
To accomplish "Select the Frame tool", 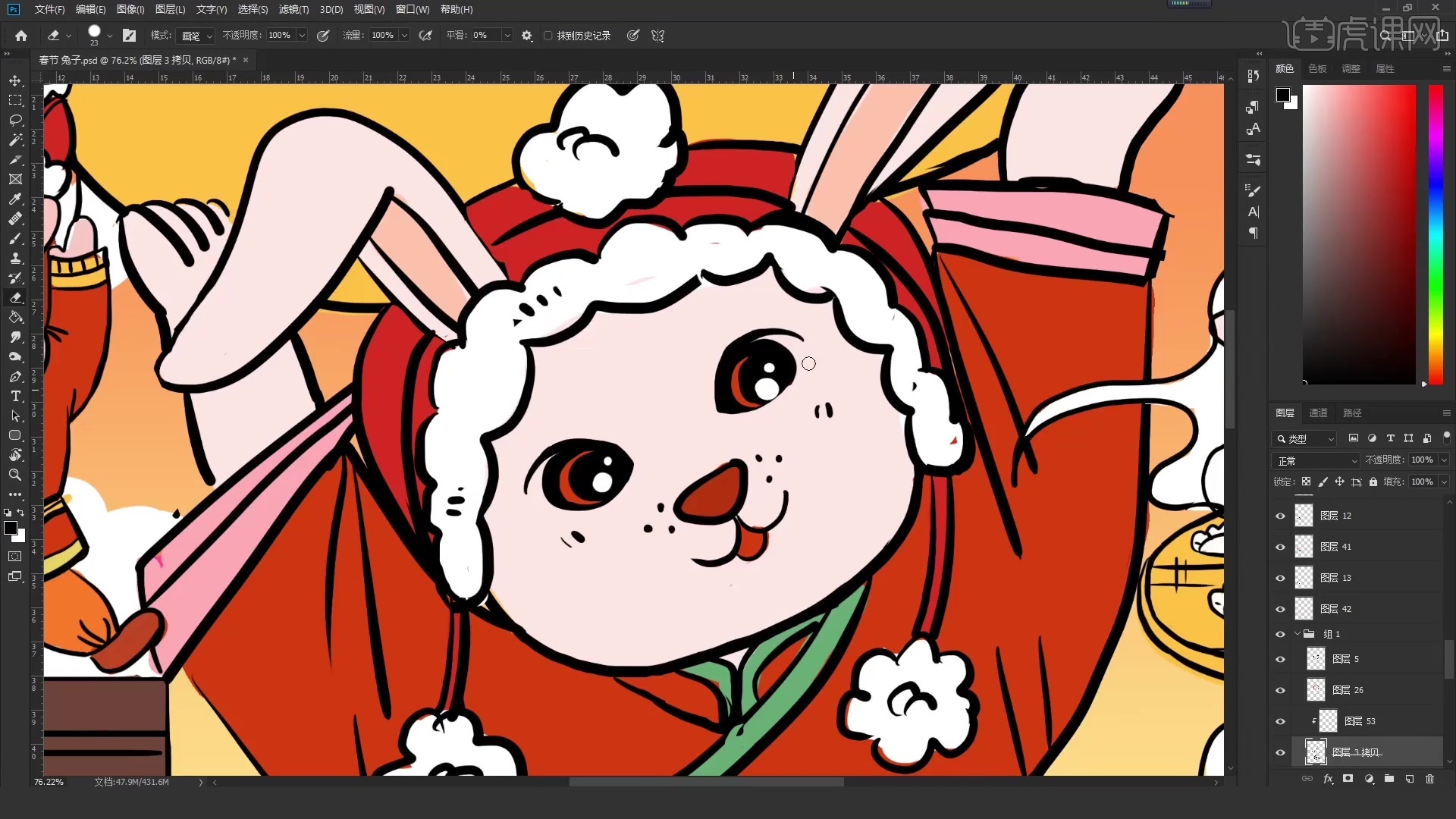I will coord(15,179).
